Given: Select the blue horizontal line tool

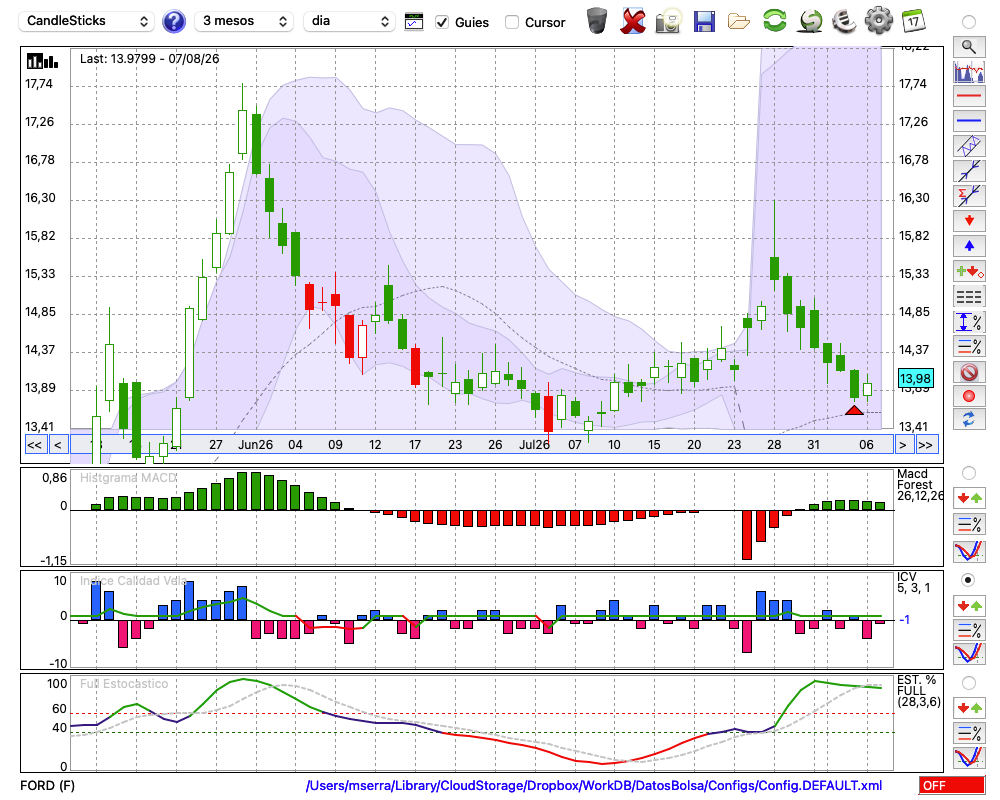Looking at the screenshot, I should point(969,121).
